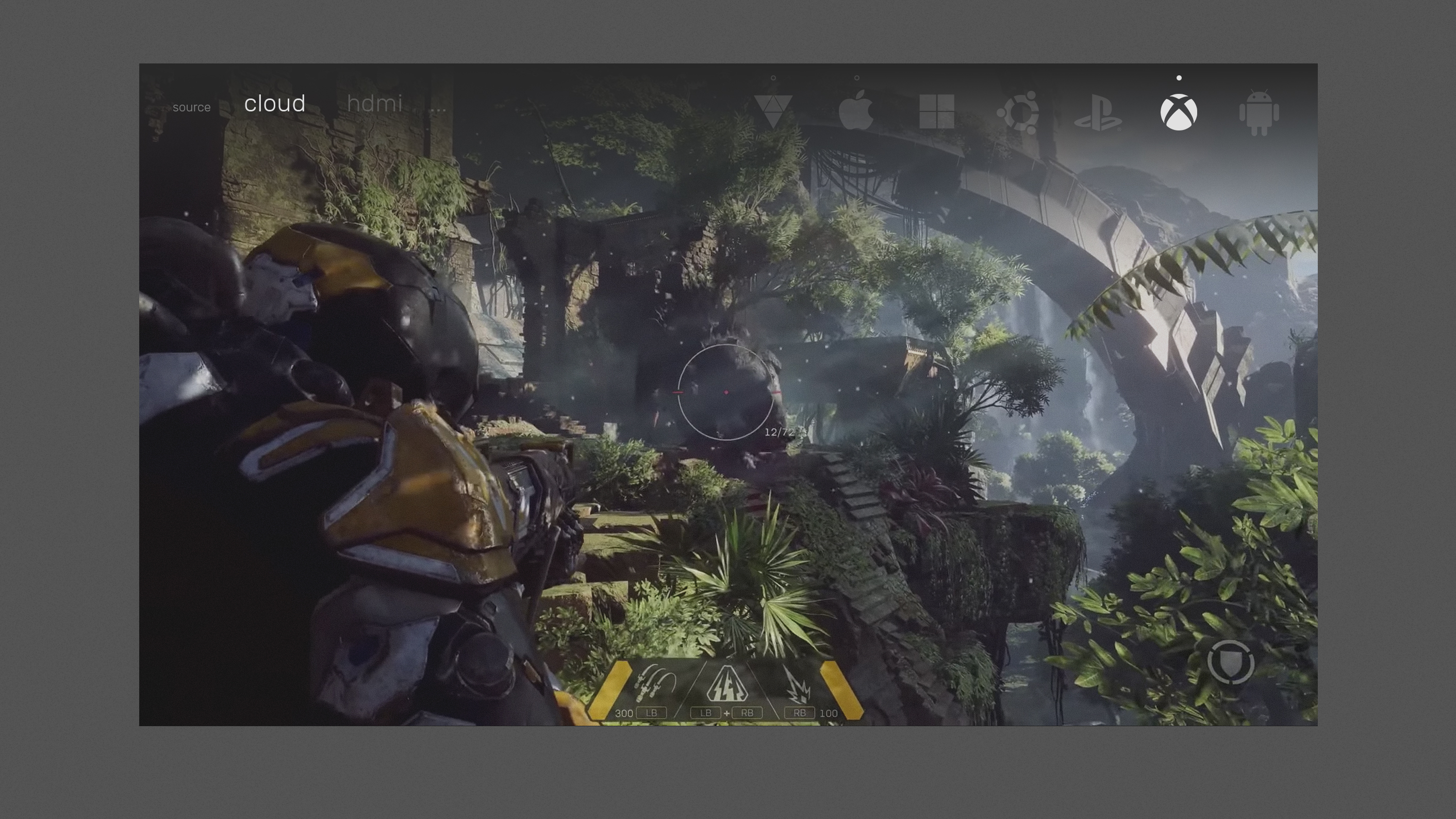Click the 300 value in the HUD
This screenshot has width=1456, height=819.
(623, 713)
